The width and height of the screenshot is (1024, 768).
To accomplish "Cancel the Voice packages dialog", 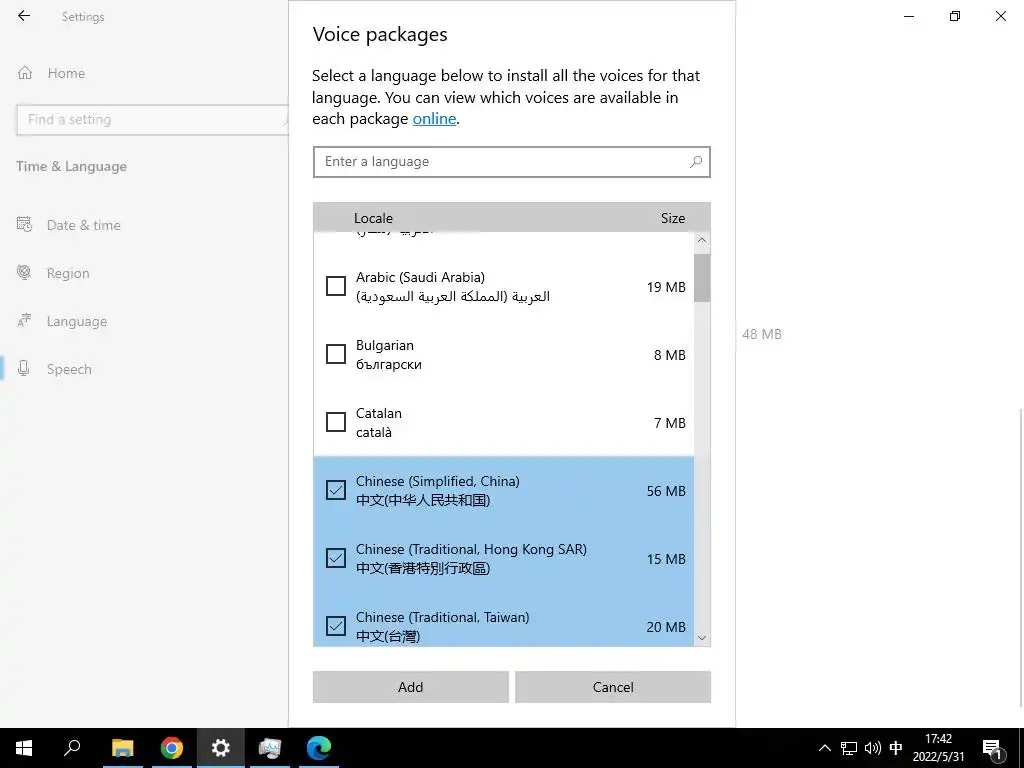I will 613,687.
